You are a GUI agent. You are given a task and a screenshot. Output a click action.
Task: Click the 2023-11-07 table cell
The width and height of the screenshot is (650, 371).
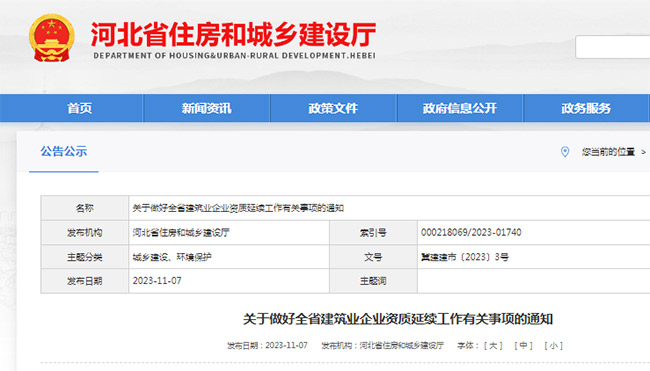tap(157, 281)
